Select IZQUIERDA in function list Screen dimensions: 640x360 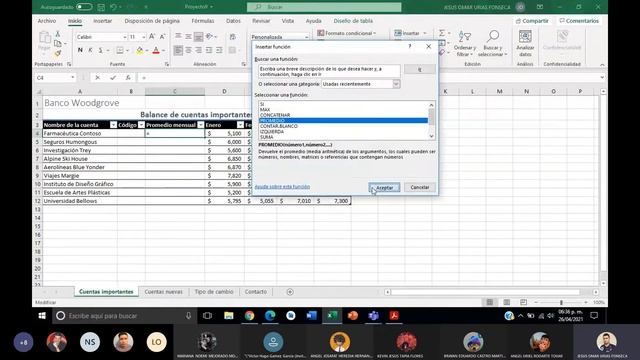(271, 131)
